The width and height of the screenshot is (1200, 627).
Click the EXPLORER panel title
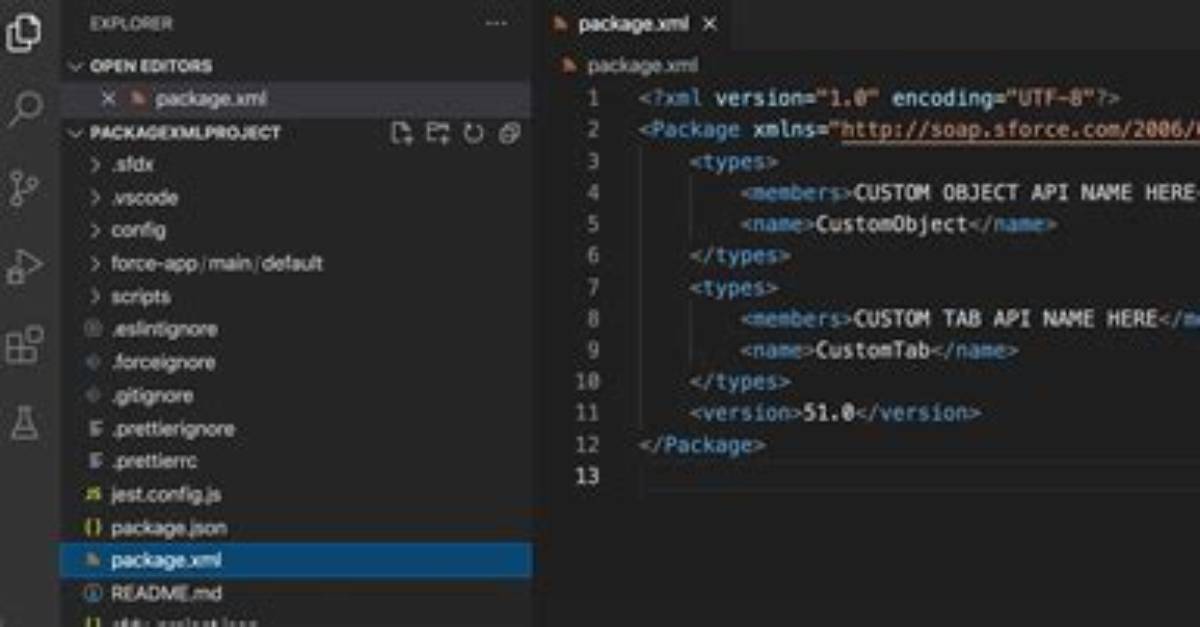131,23
